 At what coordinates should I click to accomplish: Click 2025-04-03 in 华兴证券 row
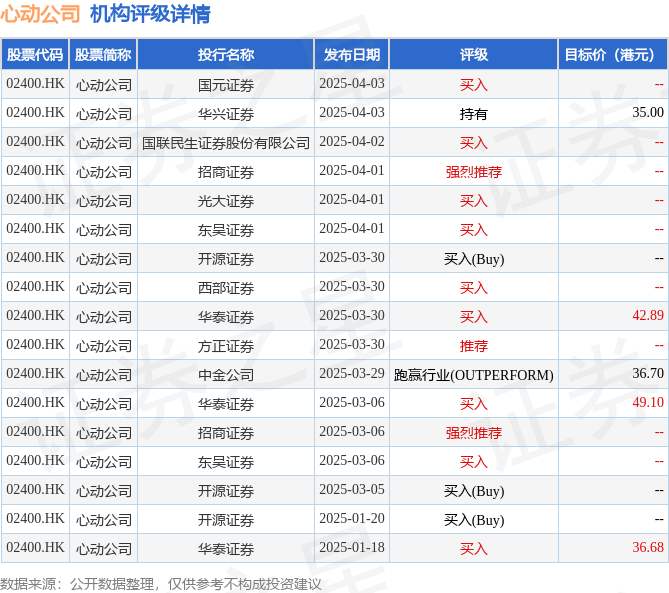point(352,113)
